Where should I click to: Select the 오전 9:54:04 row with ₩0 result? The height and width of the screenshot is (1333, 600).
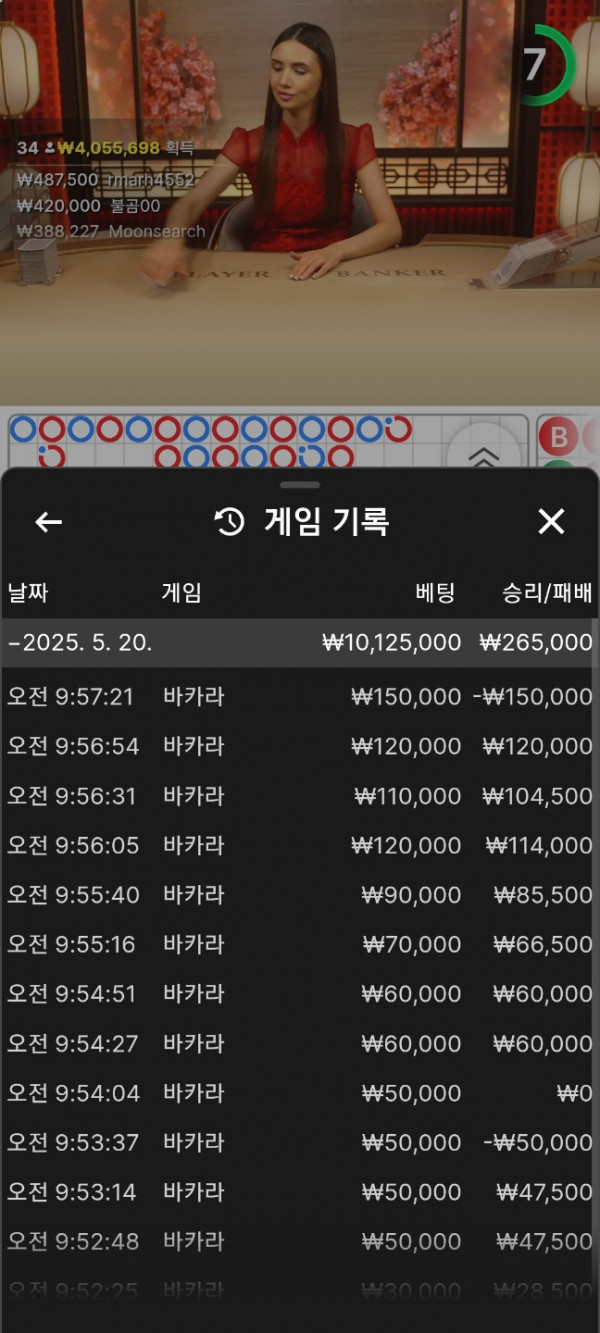coord(300,1093)
